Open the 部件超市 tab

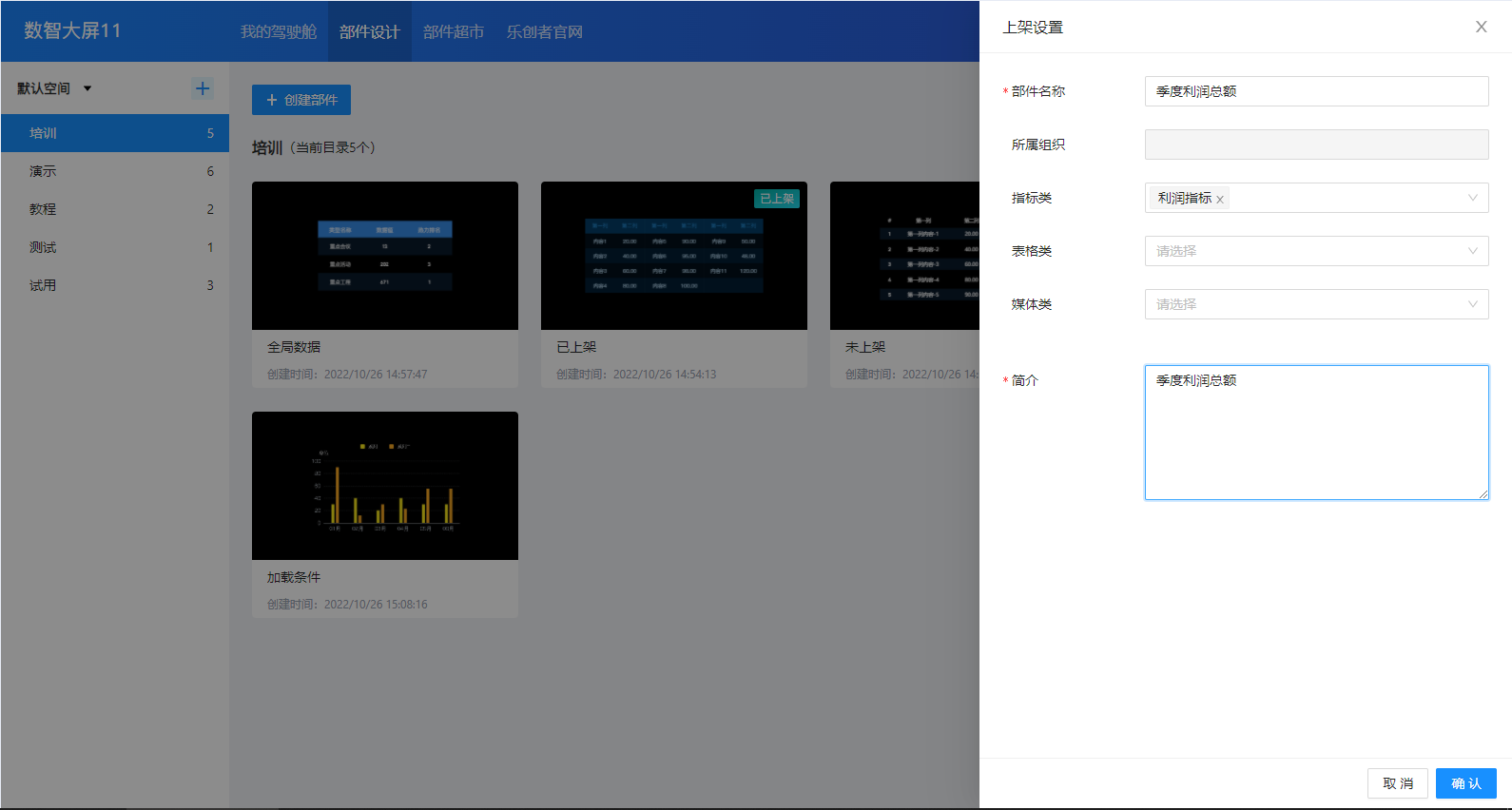tap(453, 31)
